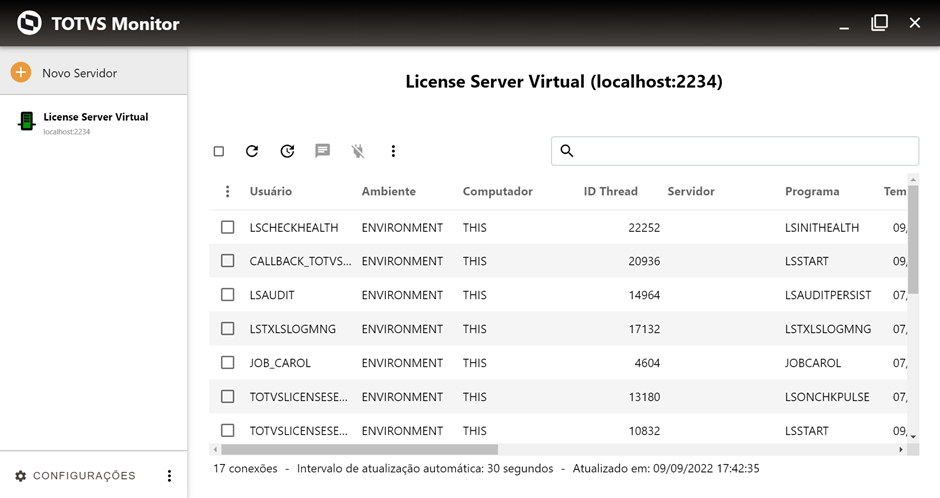The image size is (940, 498).
Task: Check the checkbox for thread 13180 row
Action: pyautogui.click(x=228, y=396)
